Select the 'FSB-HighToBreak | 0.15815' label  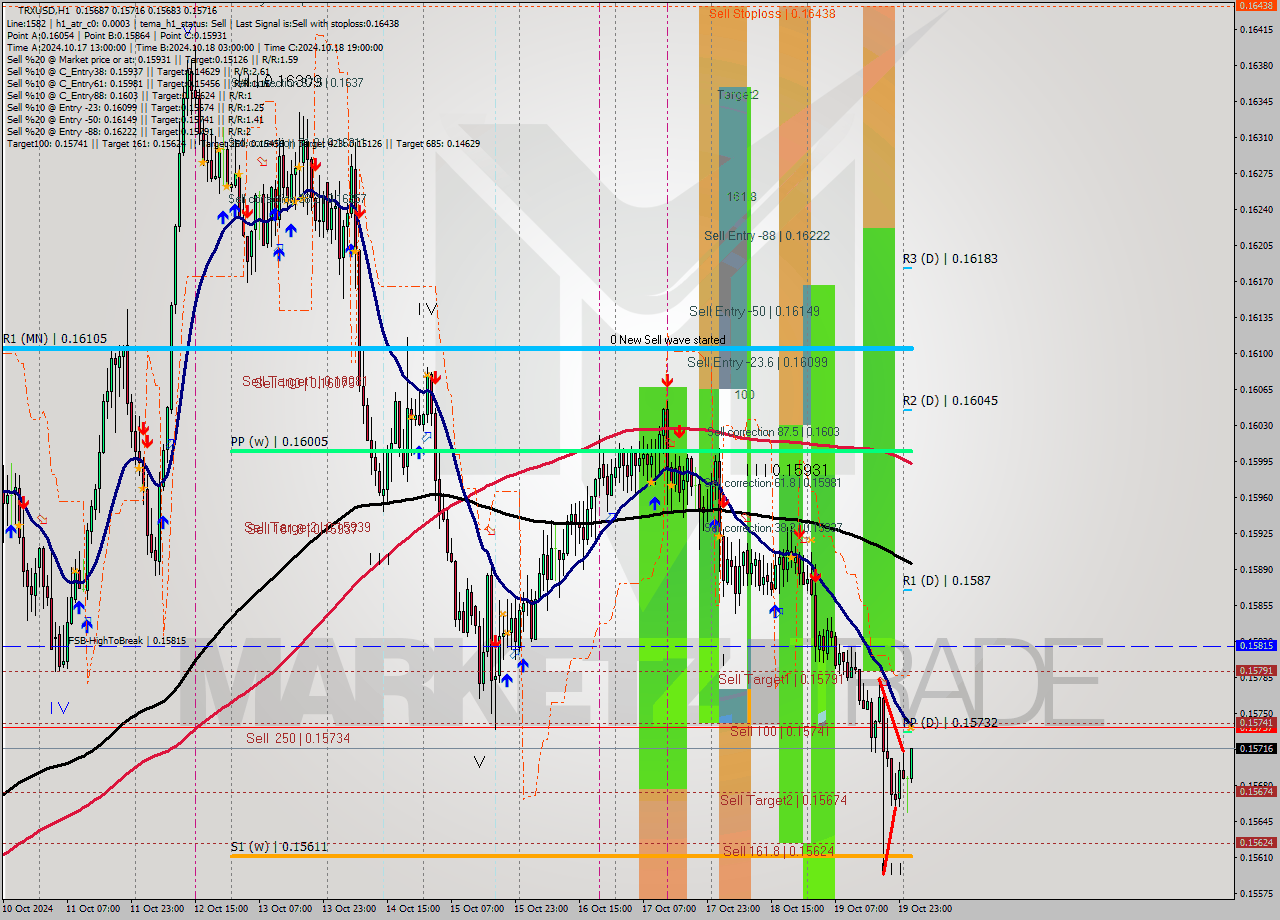click(126, 641)
